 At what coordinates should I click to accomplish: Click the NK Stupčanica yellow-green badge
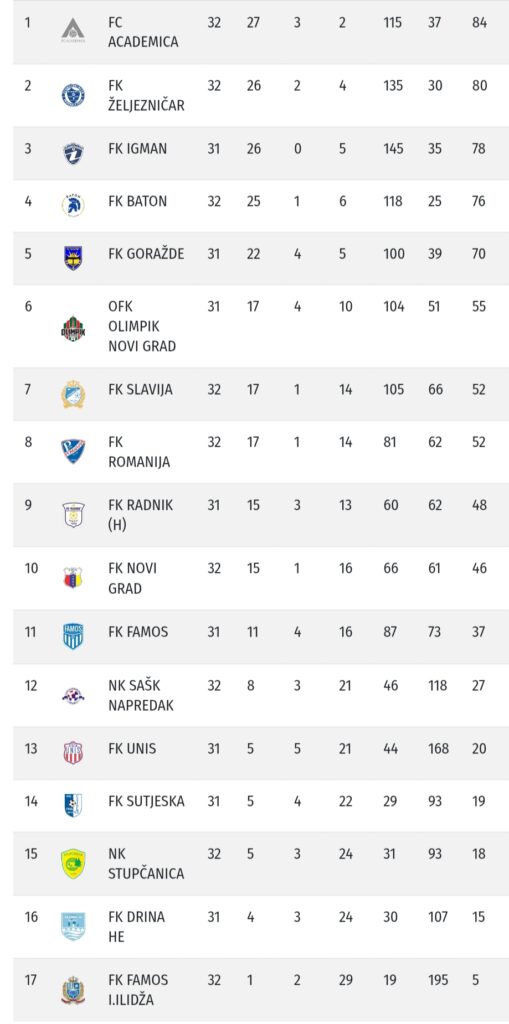73,863
